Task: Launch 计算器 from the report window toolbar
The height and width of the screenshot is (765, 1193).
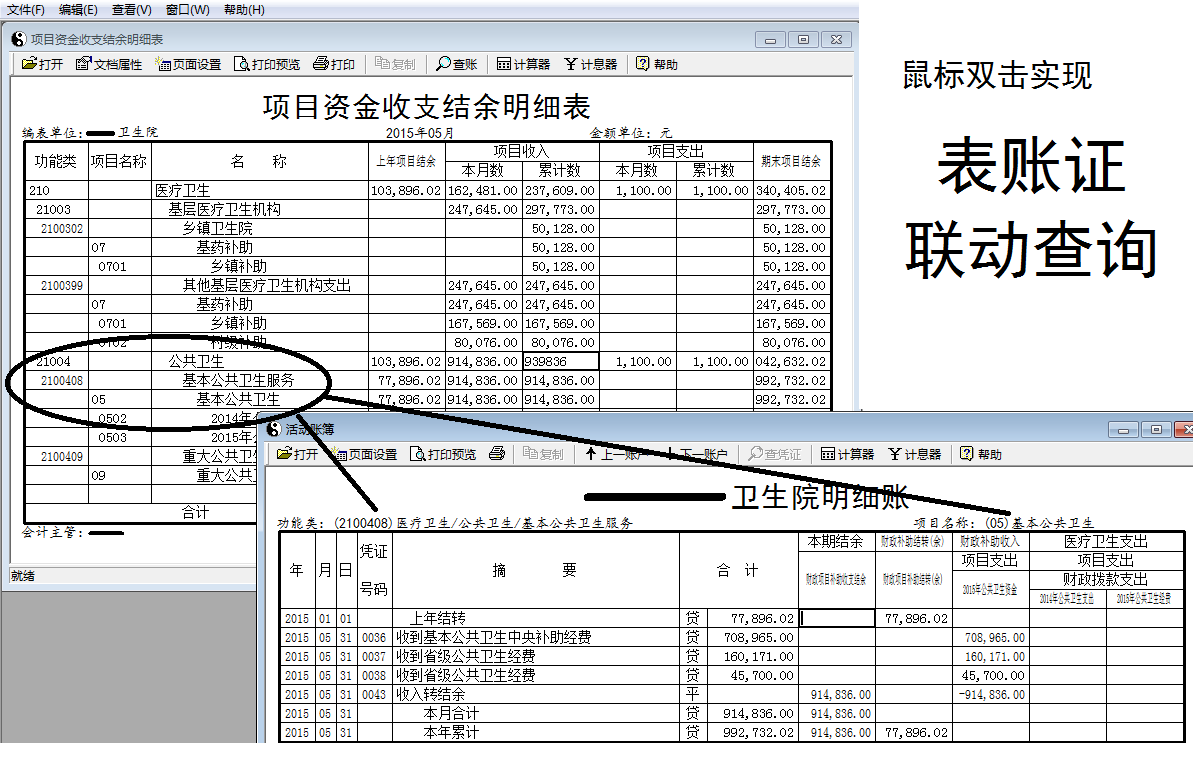Action: tap(523, 64)
